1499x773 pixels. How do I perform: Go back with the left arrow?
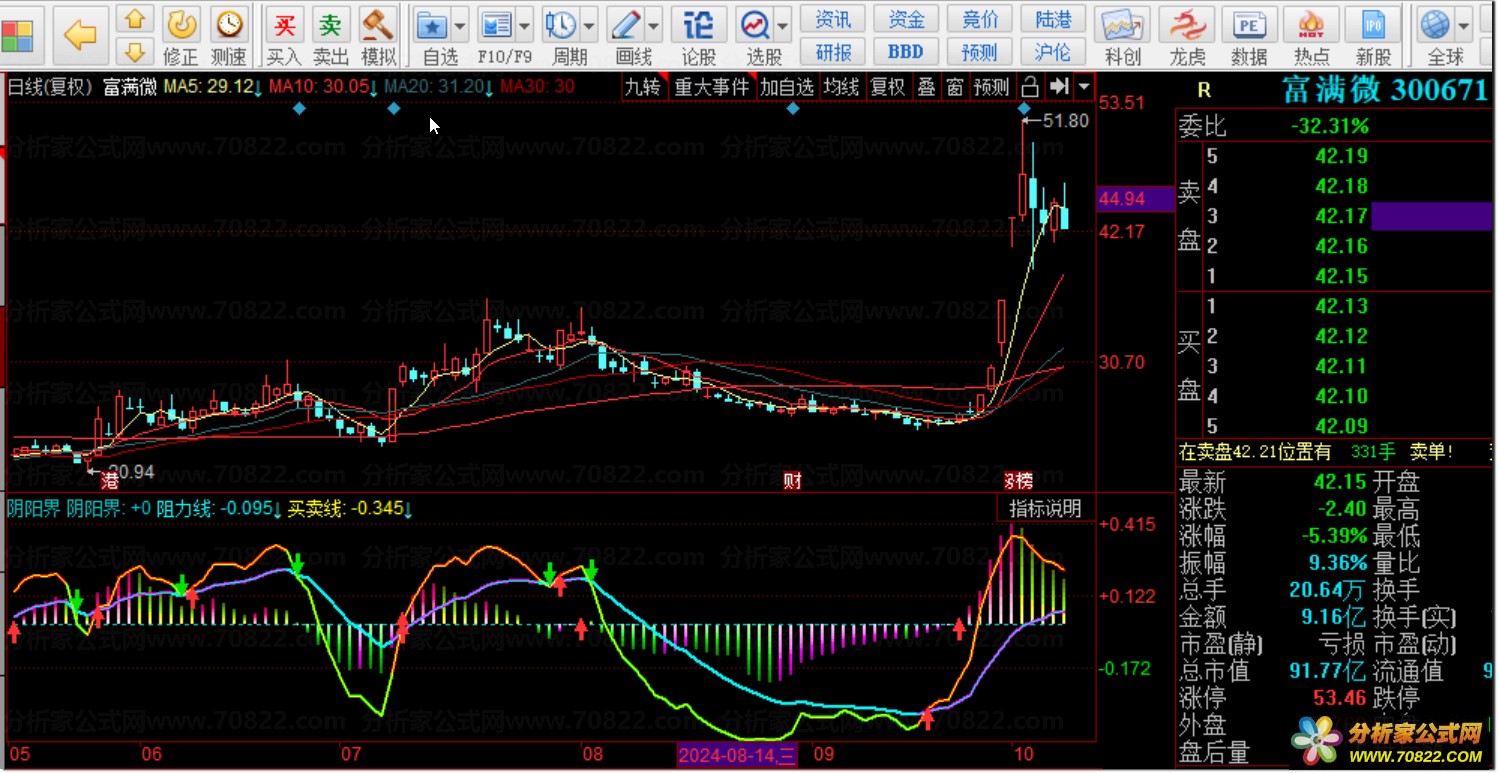click(x=80, y=35)
